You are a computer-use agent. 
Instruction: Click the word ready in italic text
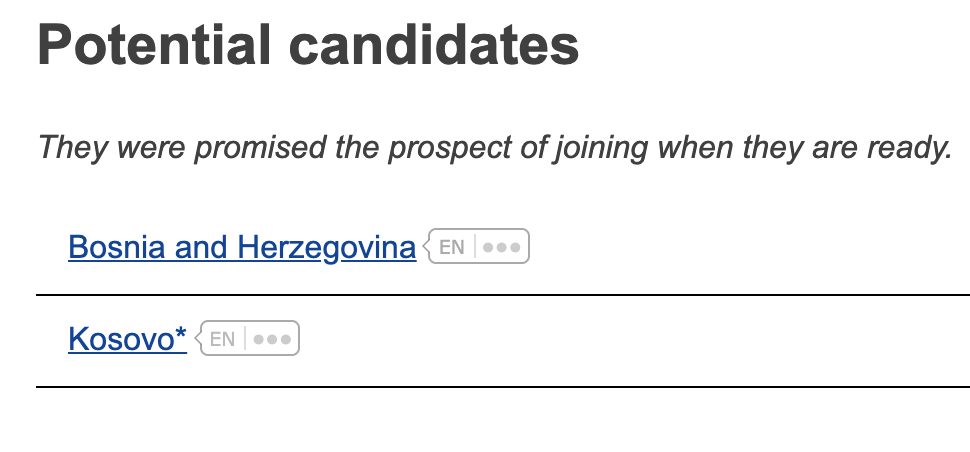point(907,150)
